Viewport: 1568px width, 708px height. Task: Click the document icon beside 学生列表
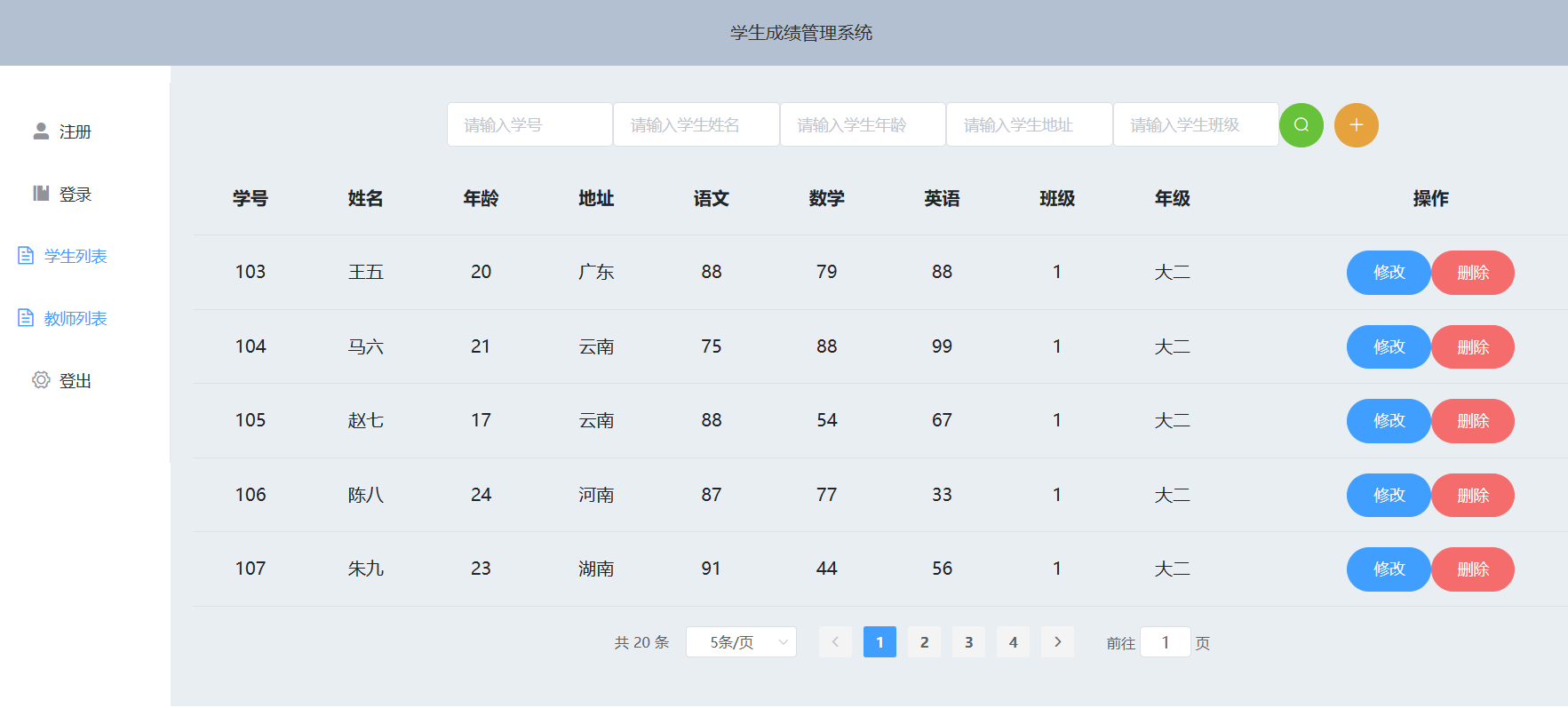(26, 256)
